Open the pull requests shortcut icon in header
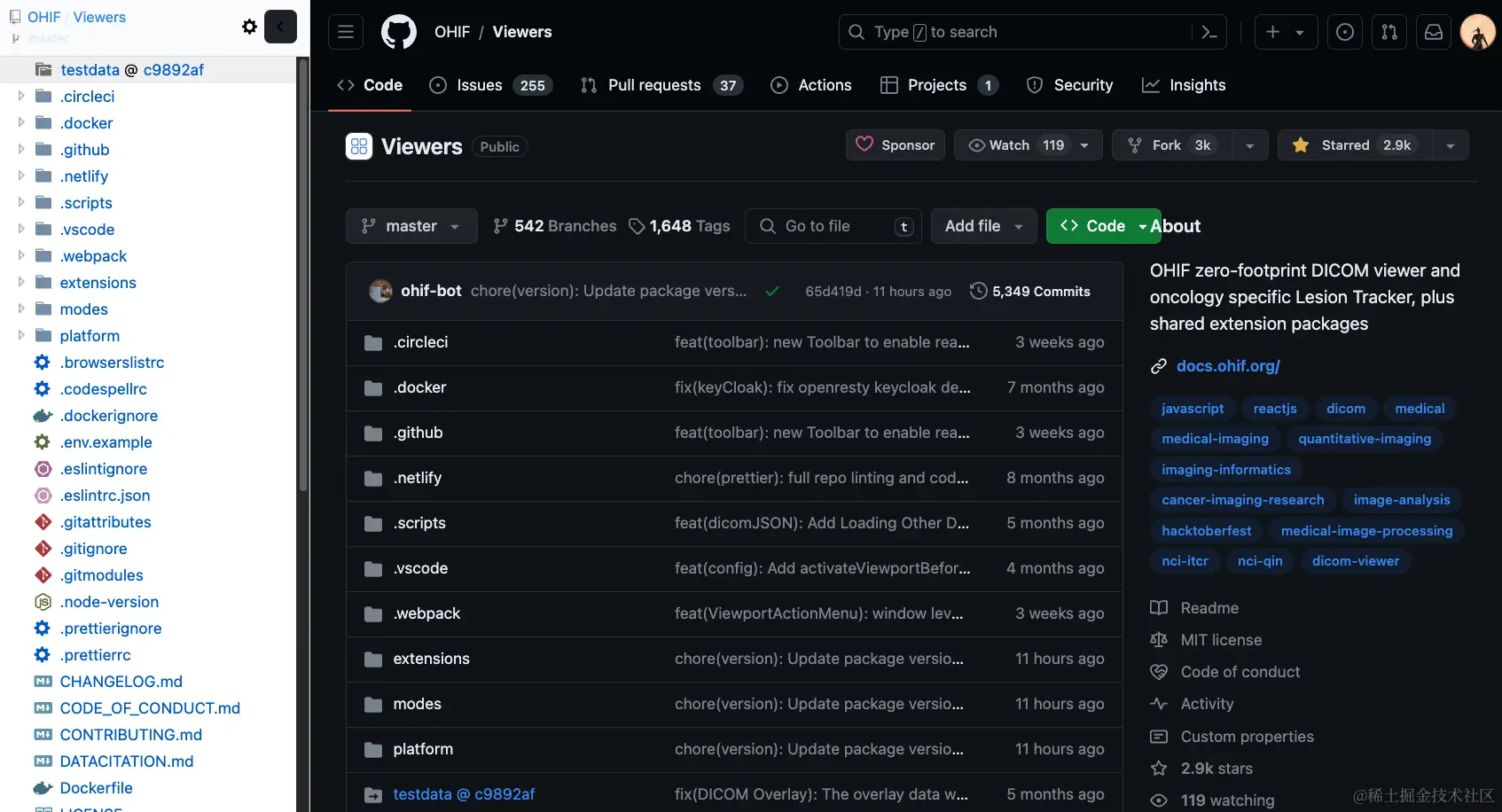Viewport: 1502px width, 812px height. pyautogui.click(x=1389, y=32)
